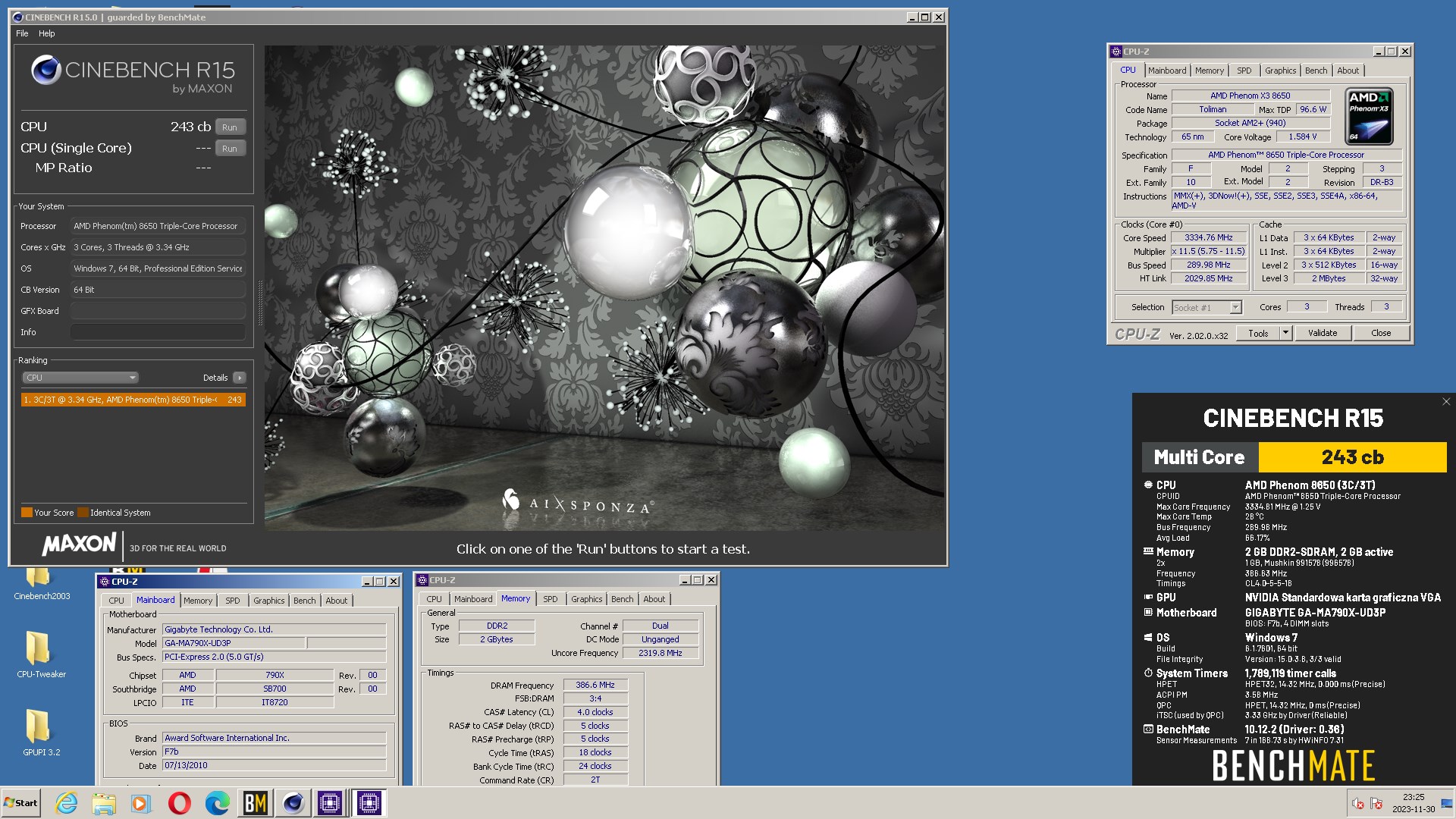Open Opera browser from the taskbar
Screen dimensions: 1456x819
179,803
